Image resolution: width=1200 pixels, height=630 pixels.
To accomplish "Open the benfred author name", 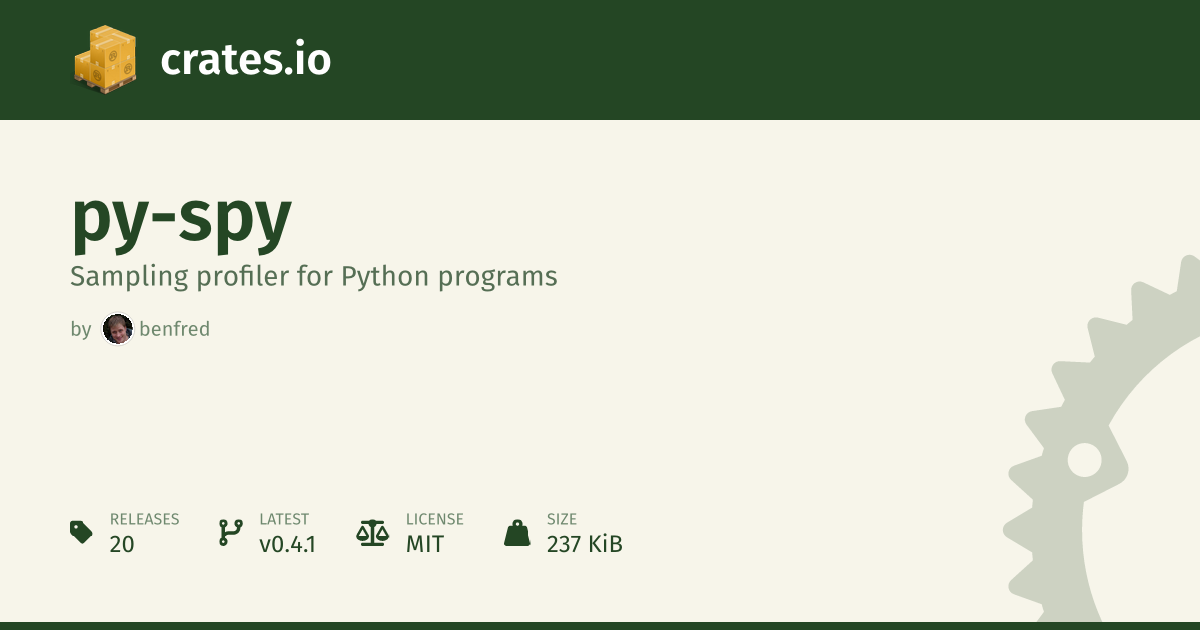I will pyautogui.click(x=175, y=329).
